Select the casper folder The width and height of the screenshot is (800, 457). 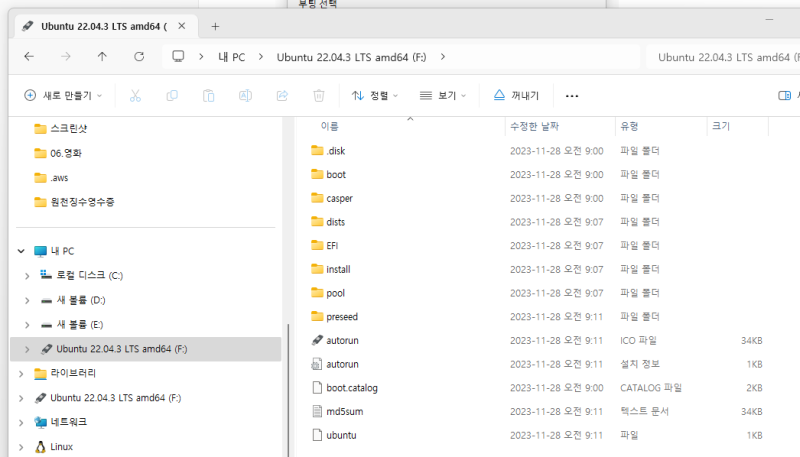click(x=339, y=198)
